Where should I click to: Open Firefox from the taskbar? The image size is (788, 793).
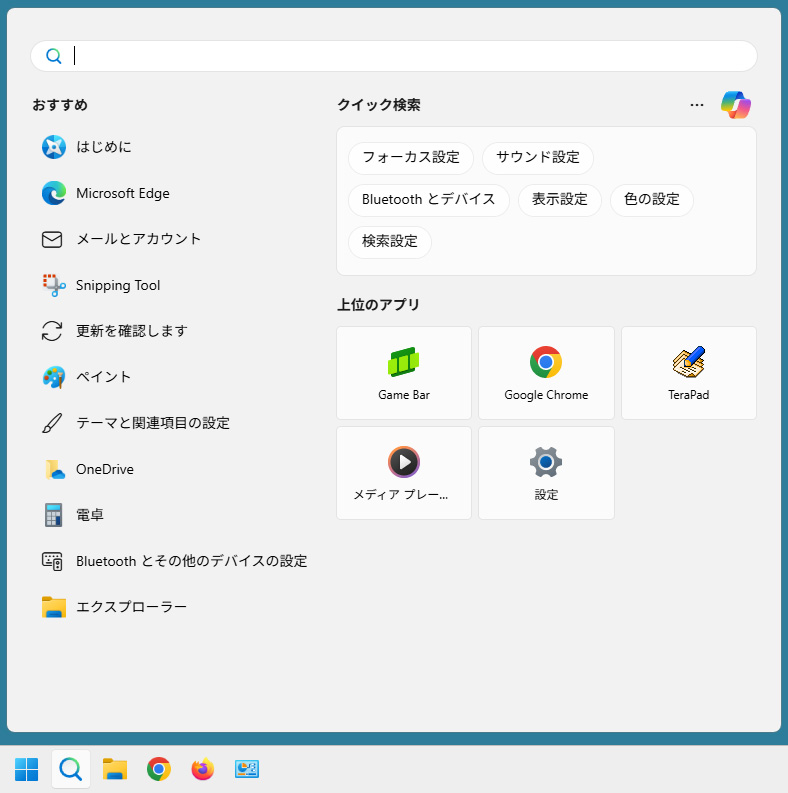click(x=203, y=769)
